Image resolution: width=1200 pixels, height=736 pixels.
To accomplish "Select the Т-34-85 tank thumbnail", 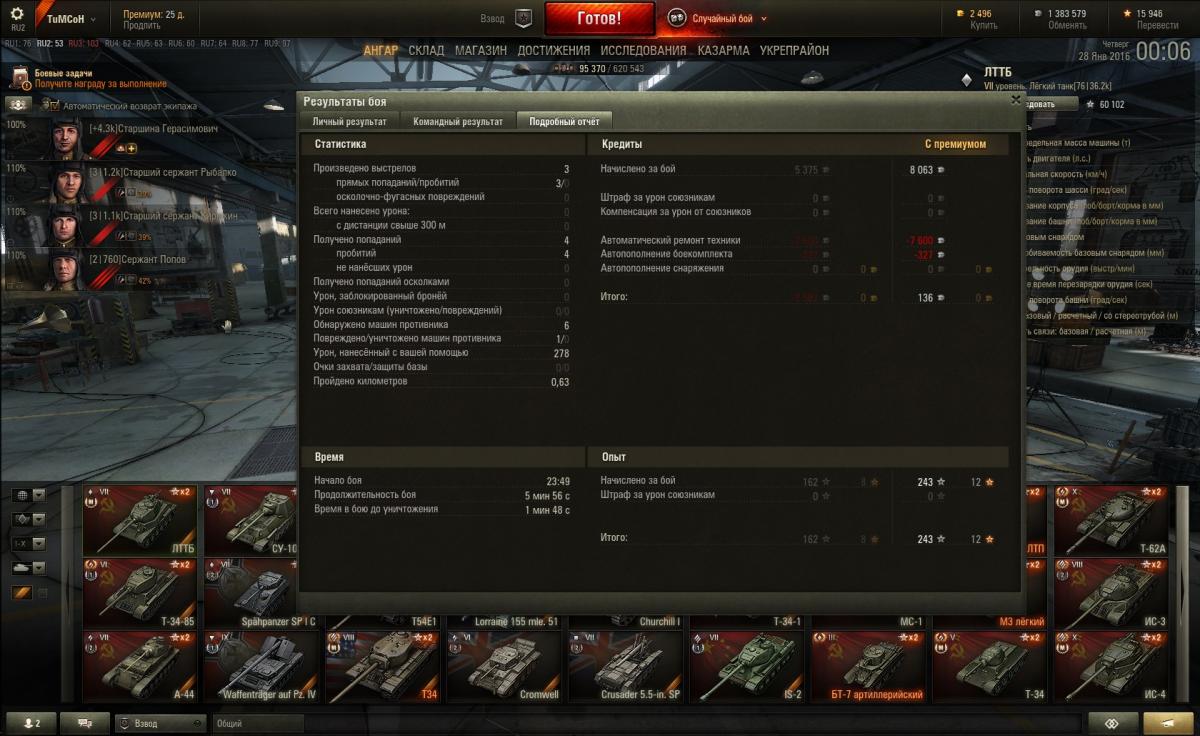I will tap(140, 593).
